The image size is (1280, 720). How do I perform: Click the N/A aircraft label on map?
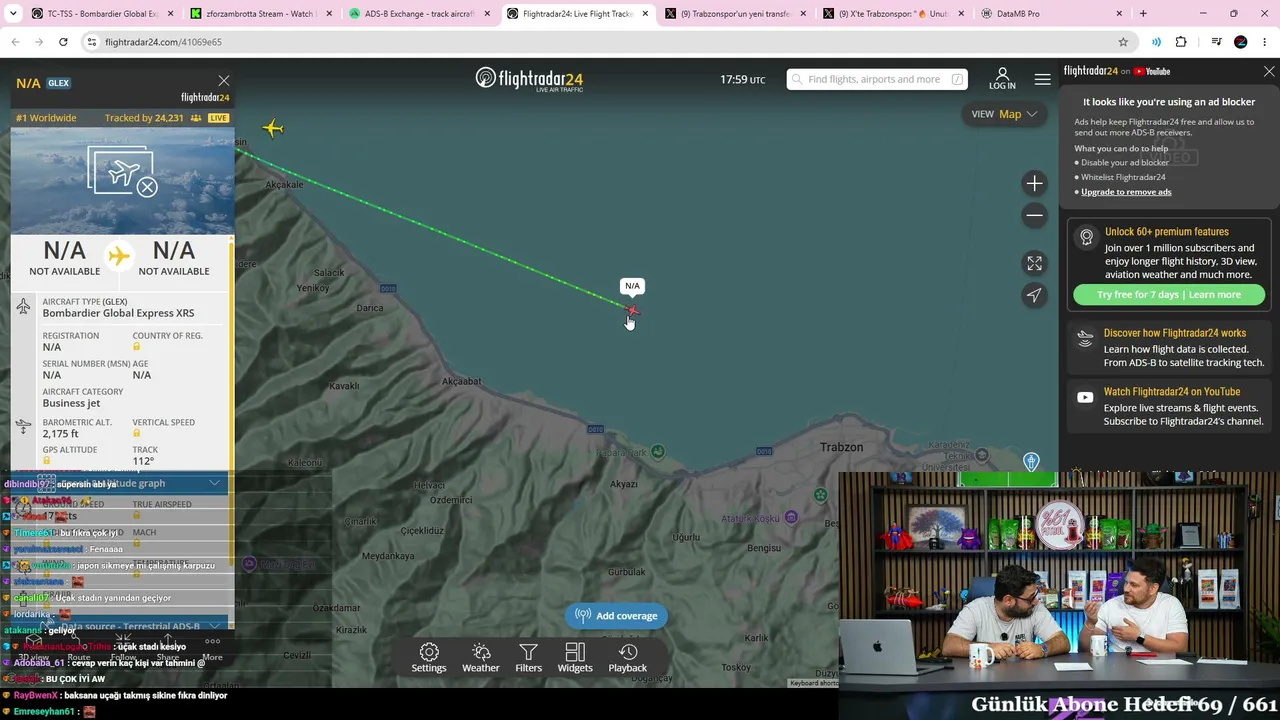pos(632,286)
